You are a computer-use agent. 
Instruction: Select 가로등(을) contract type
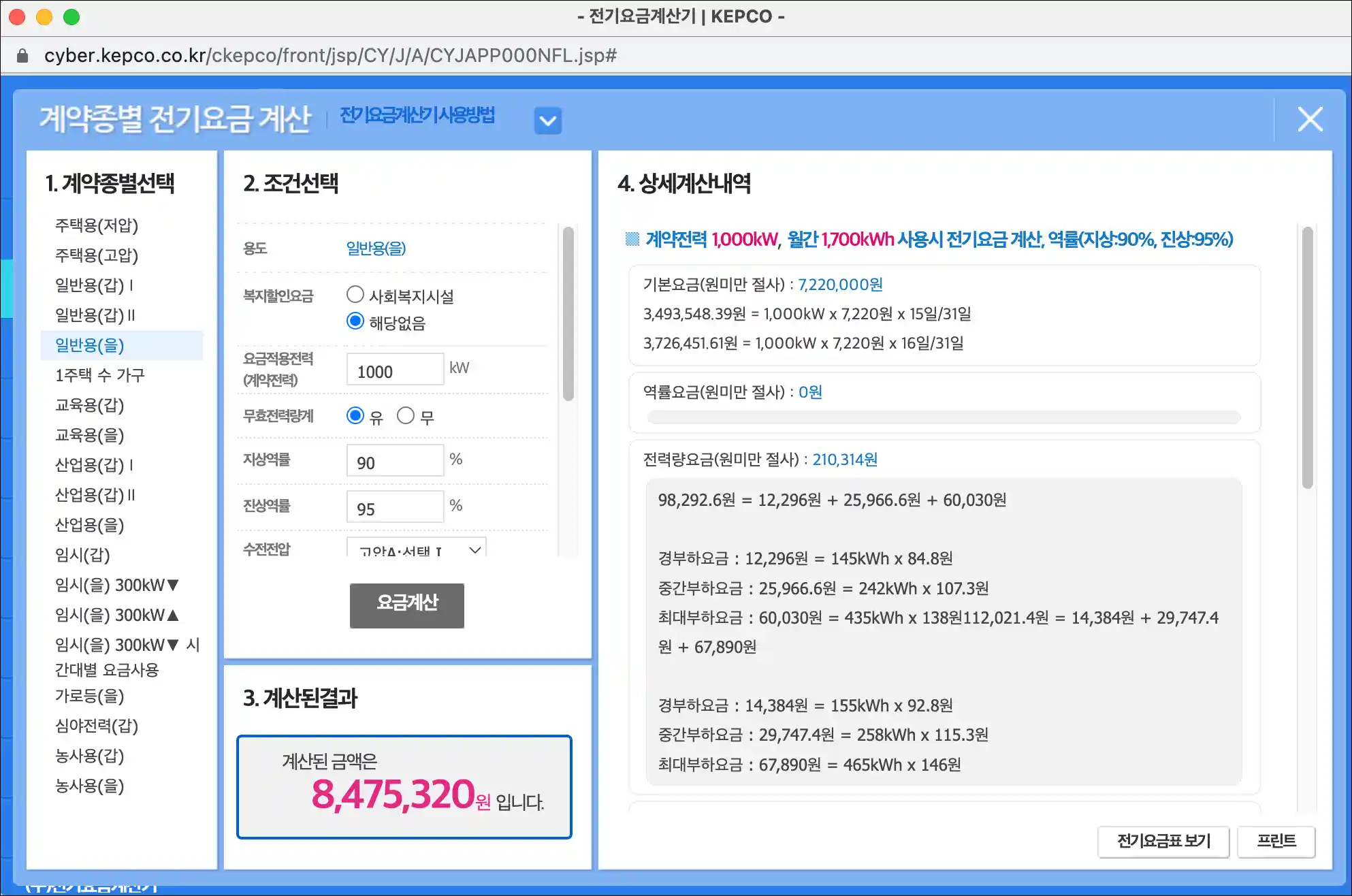click(x=90, y=696)
